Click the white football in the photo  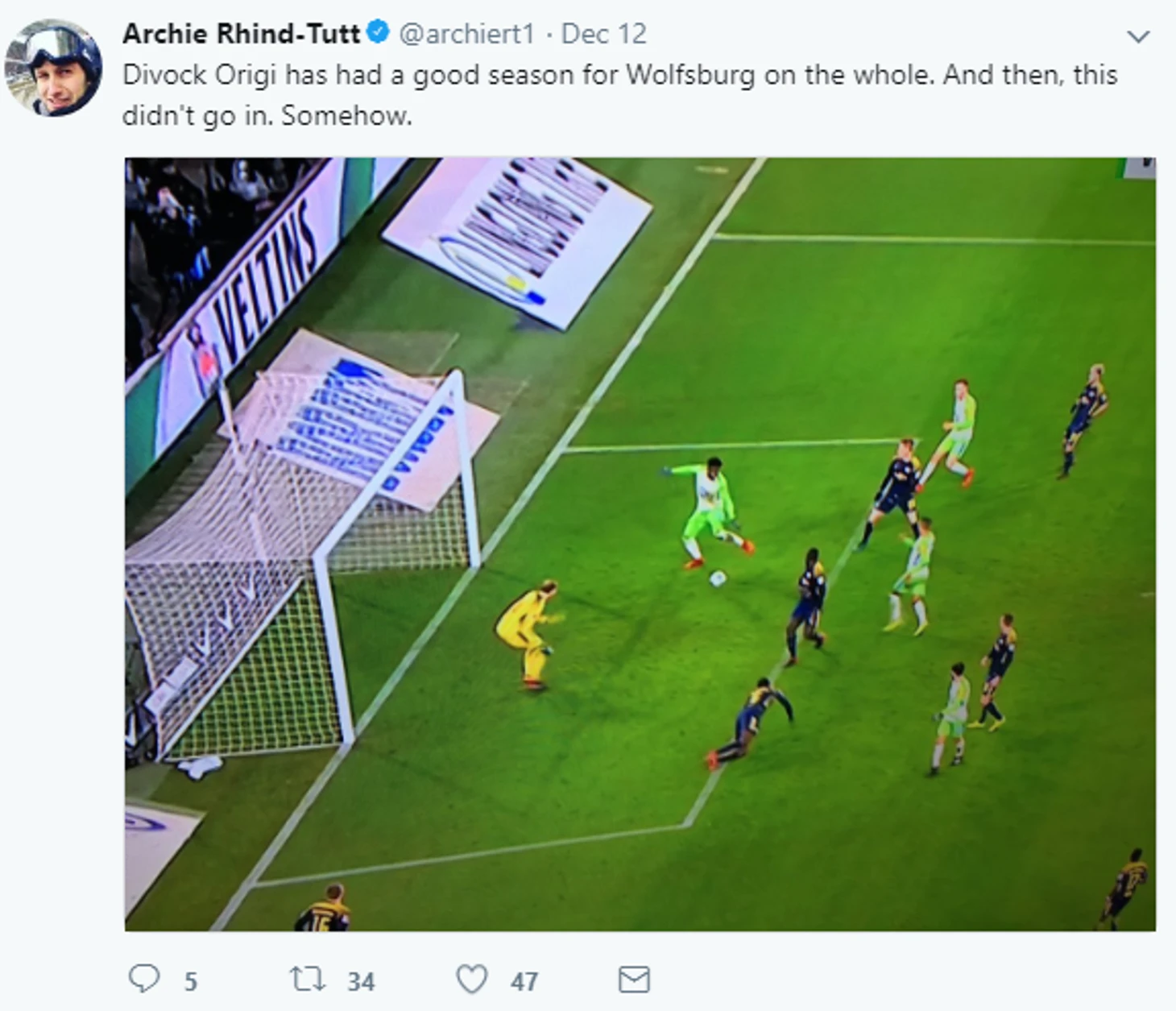pos(717,578)
